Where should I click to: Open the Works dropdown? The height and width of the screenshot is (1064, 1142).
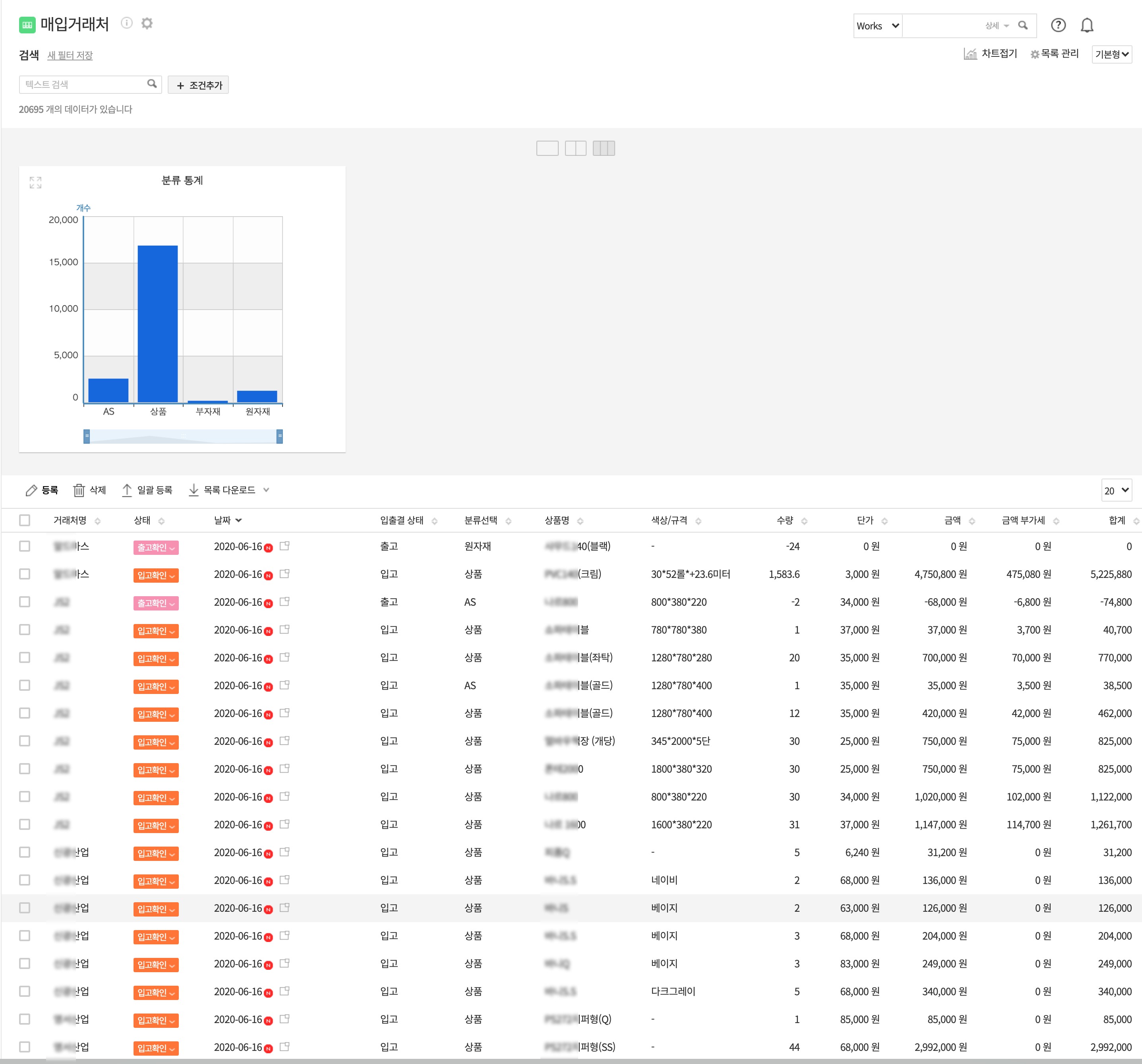tap(877, 26)
